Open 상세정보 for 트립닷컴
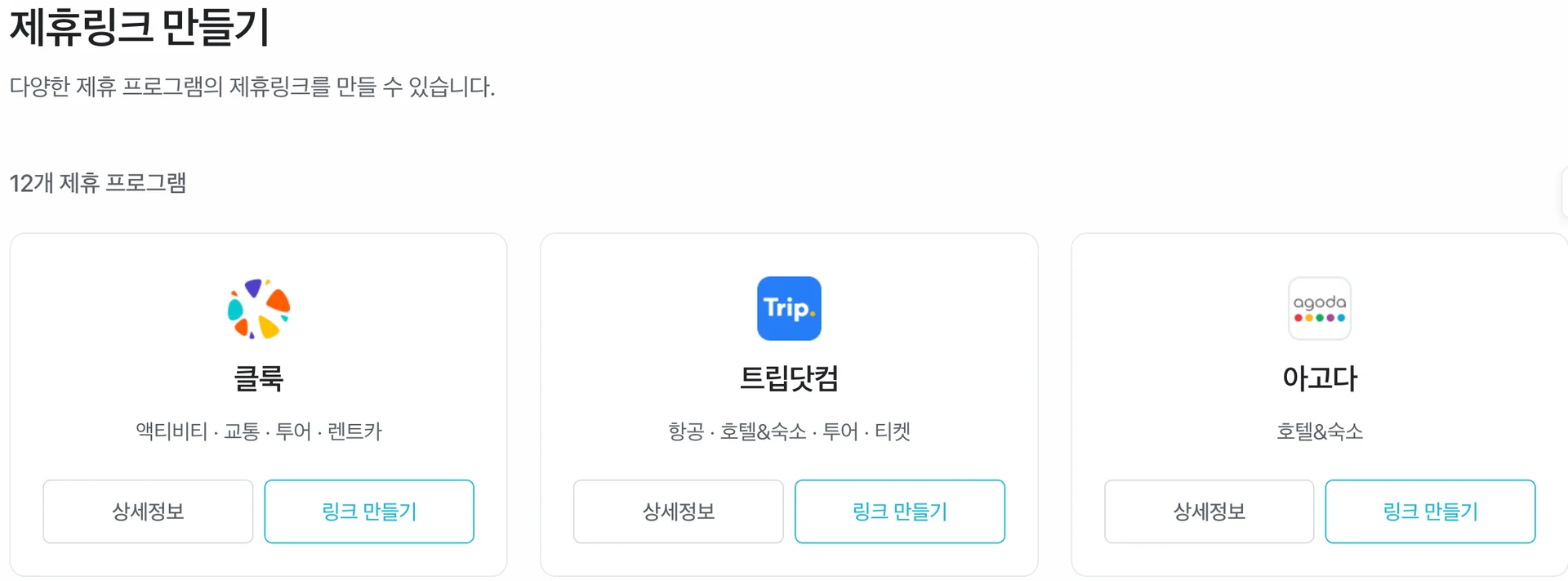This screenshot has height=581, width=1568. click(x=678, y=511)
